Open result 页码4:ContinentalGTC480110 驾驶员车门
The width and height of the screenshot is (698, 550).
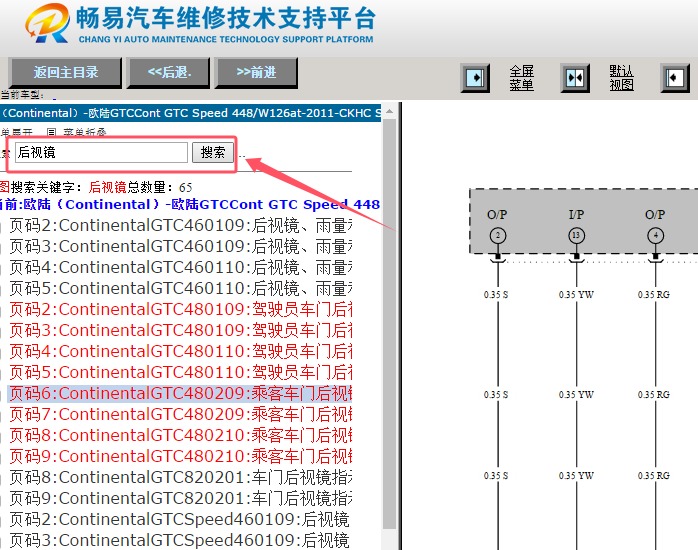tap(180, 351)
